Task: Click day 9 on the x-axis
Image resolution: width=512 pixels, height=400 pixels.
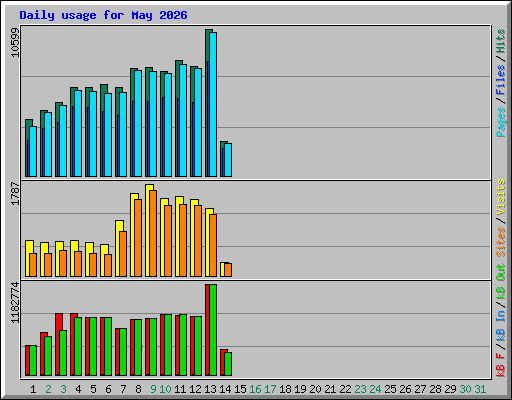Action: click(153, 389)
